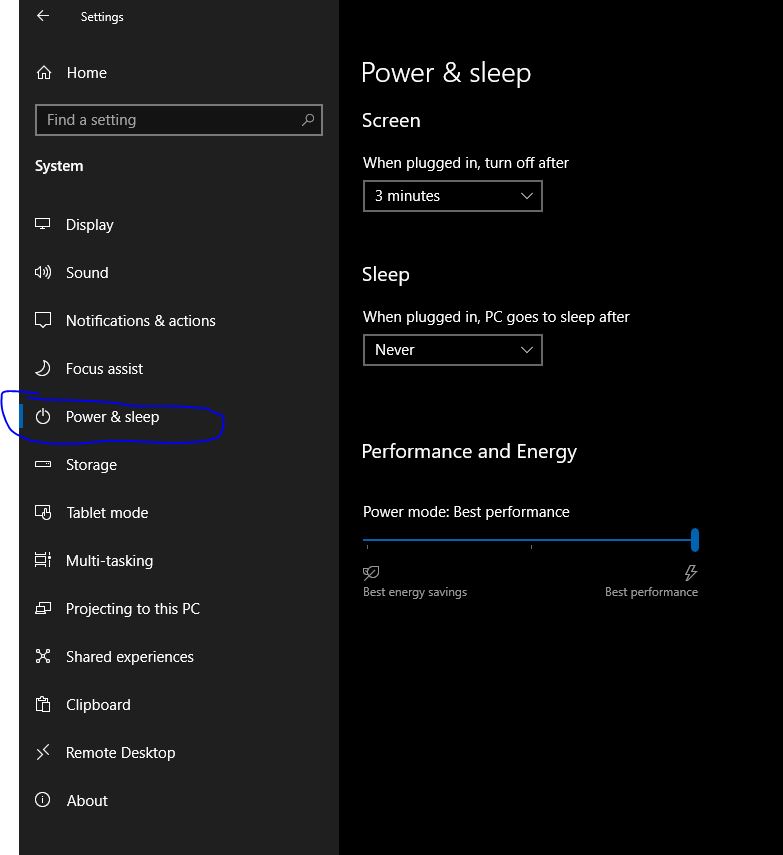The image size is (783, 855).
Task: Click the Shared experiences icon
Action: click(43, 656)
